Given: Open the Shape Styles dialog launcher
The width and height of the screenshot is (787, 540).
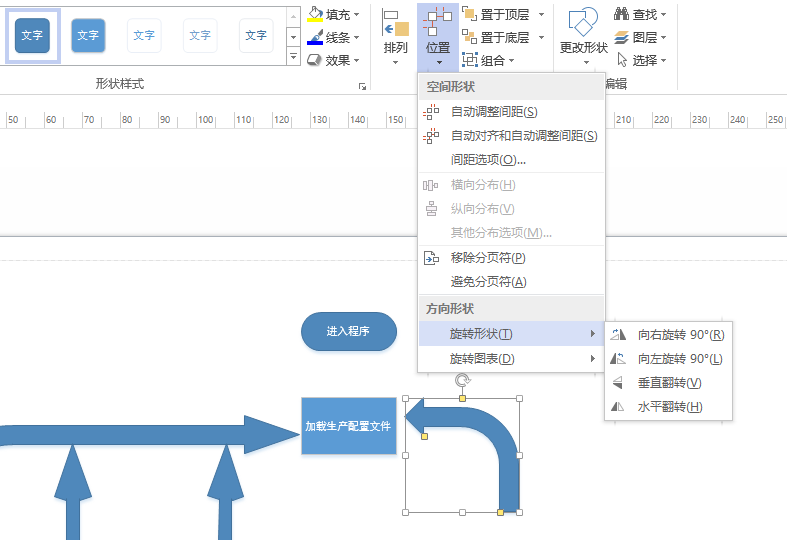Looking at the screenshot, I should coord(362,86).
